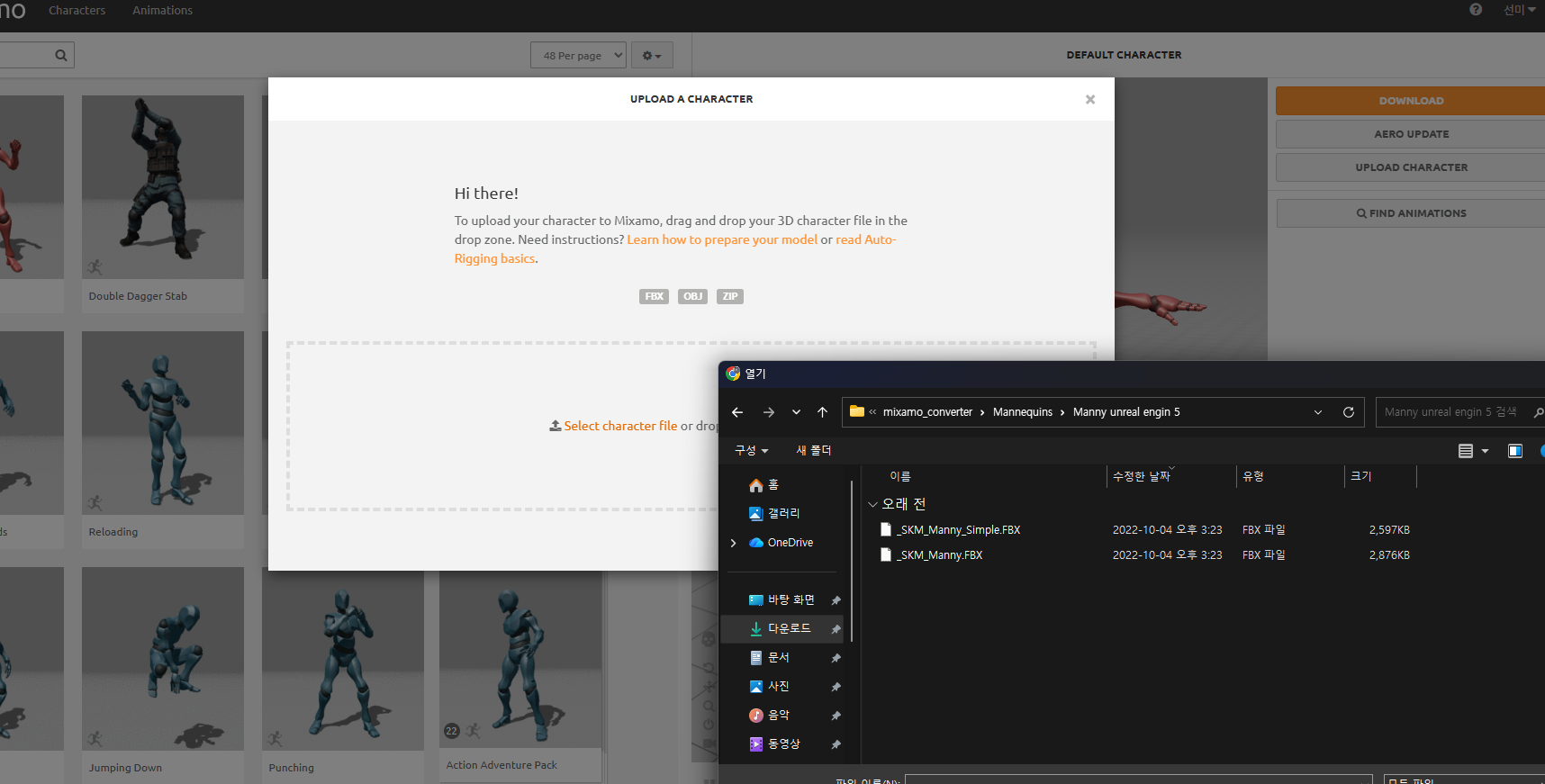
Task: Expand the address bar history dropdown
Action: pyautogui.click(x=1318, y=412)
